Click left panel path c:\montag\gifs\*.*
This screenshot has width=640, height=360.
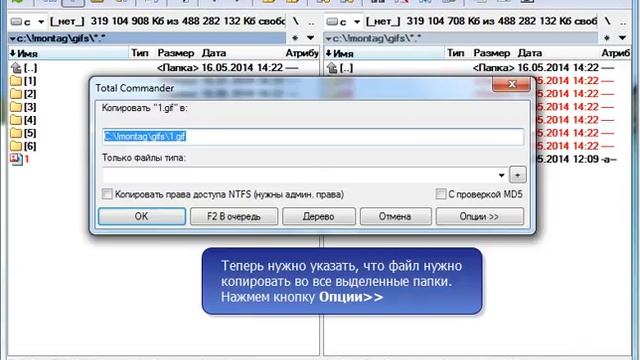[147, 38]
